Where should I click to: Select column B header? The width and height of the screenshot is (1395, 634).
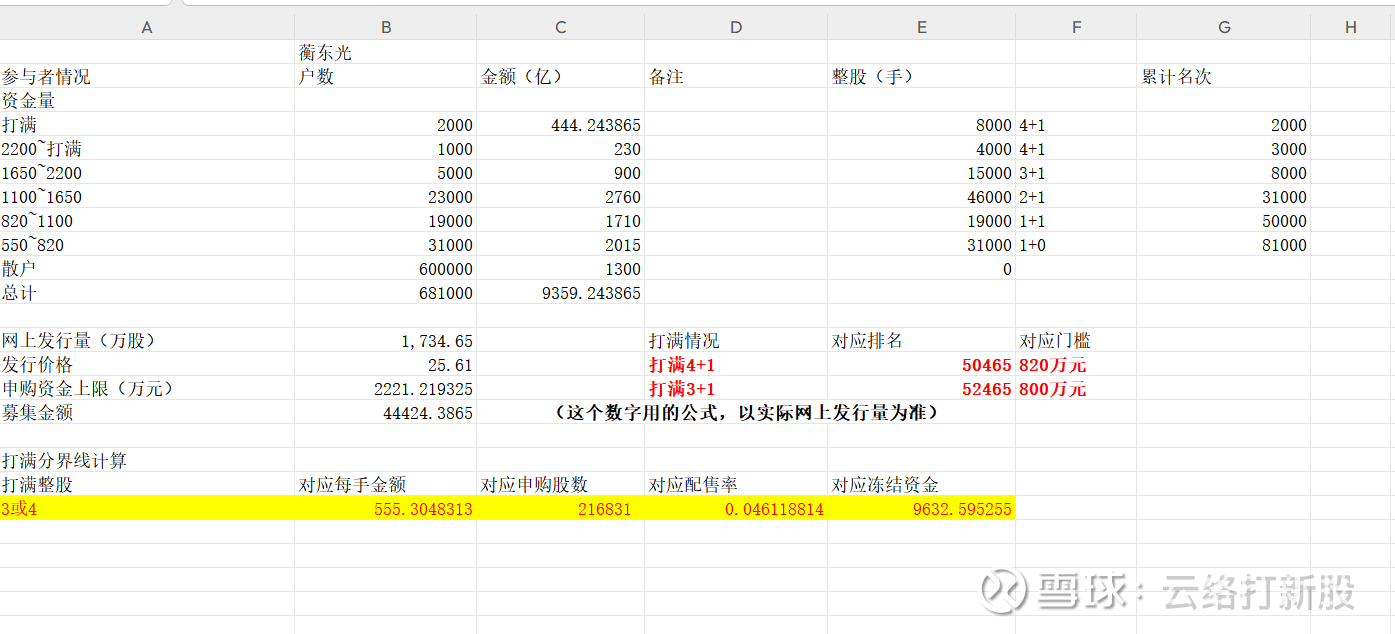point(385,27)
